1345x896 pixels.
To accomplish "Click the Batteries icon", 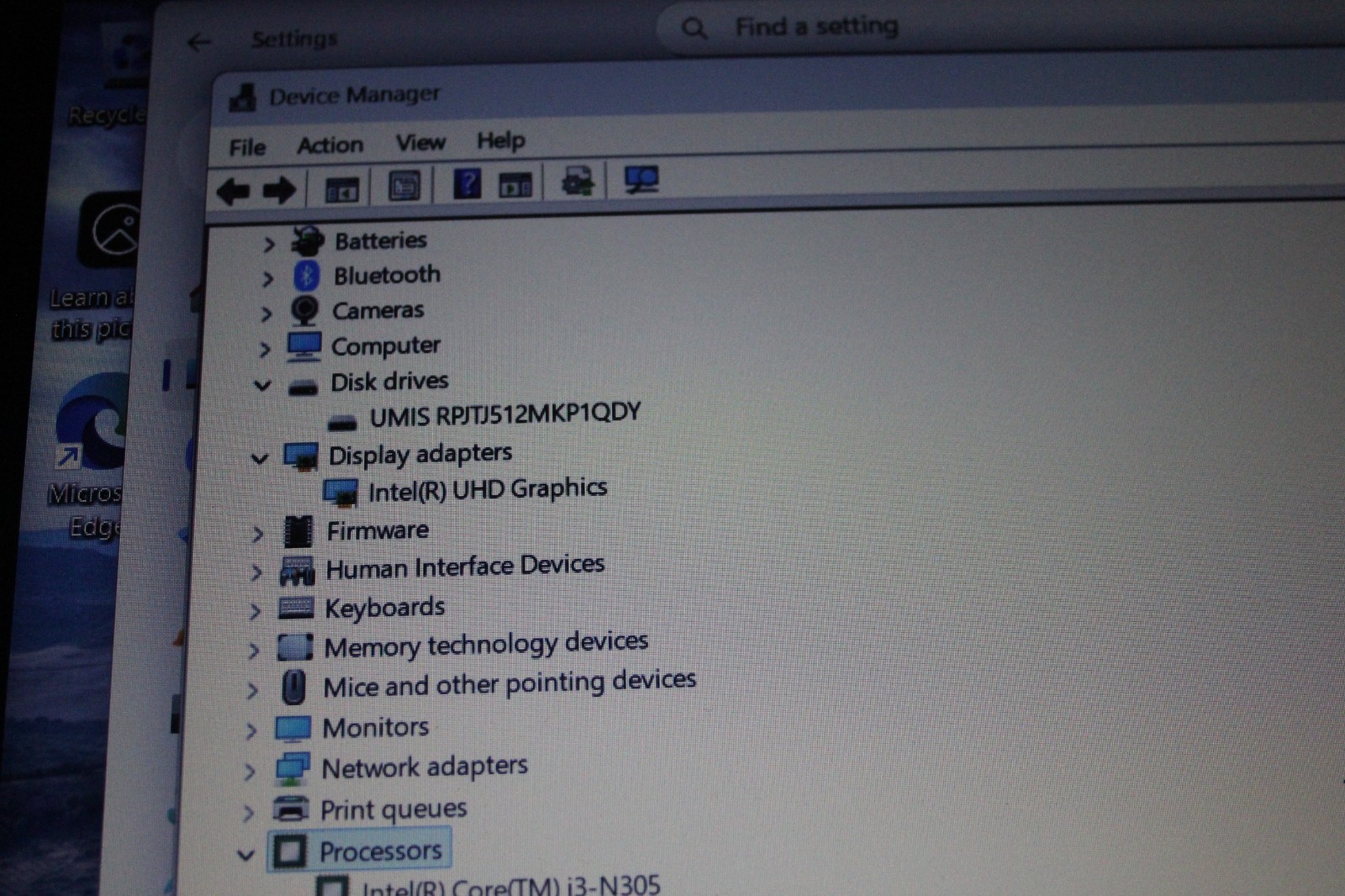I will 308,242.
